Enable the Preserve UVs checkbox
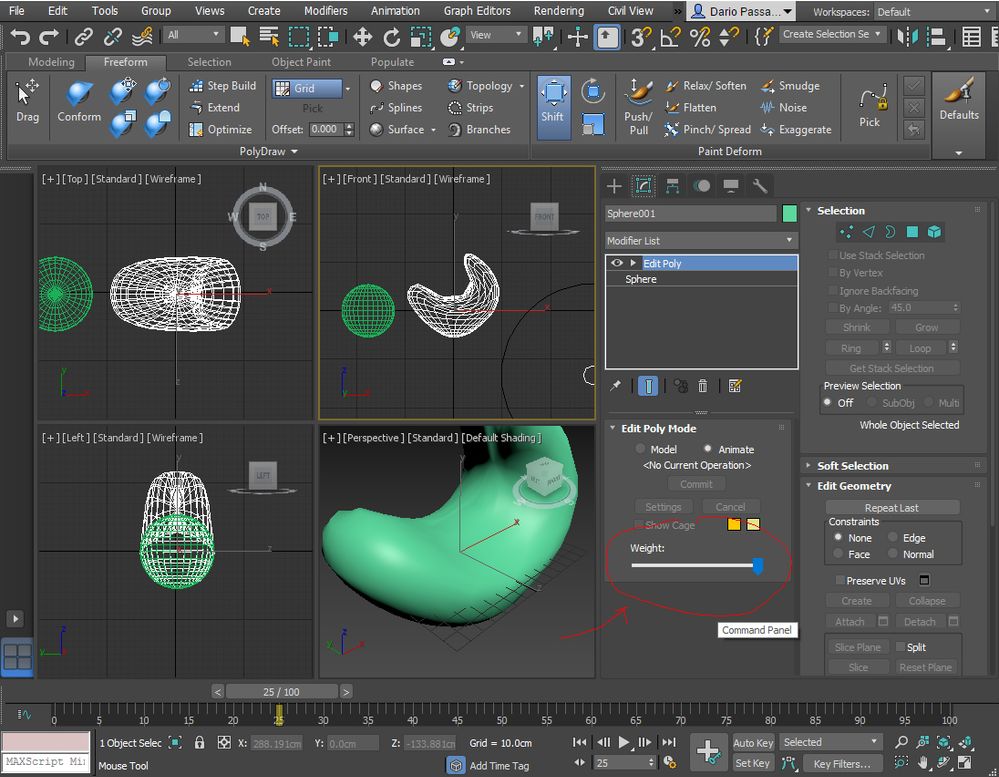This screenshot has width=999, height=777. 840,581
